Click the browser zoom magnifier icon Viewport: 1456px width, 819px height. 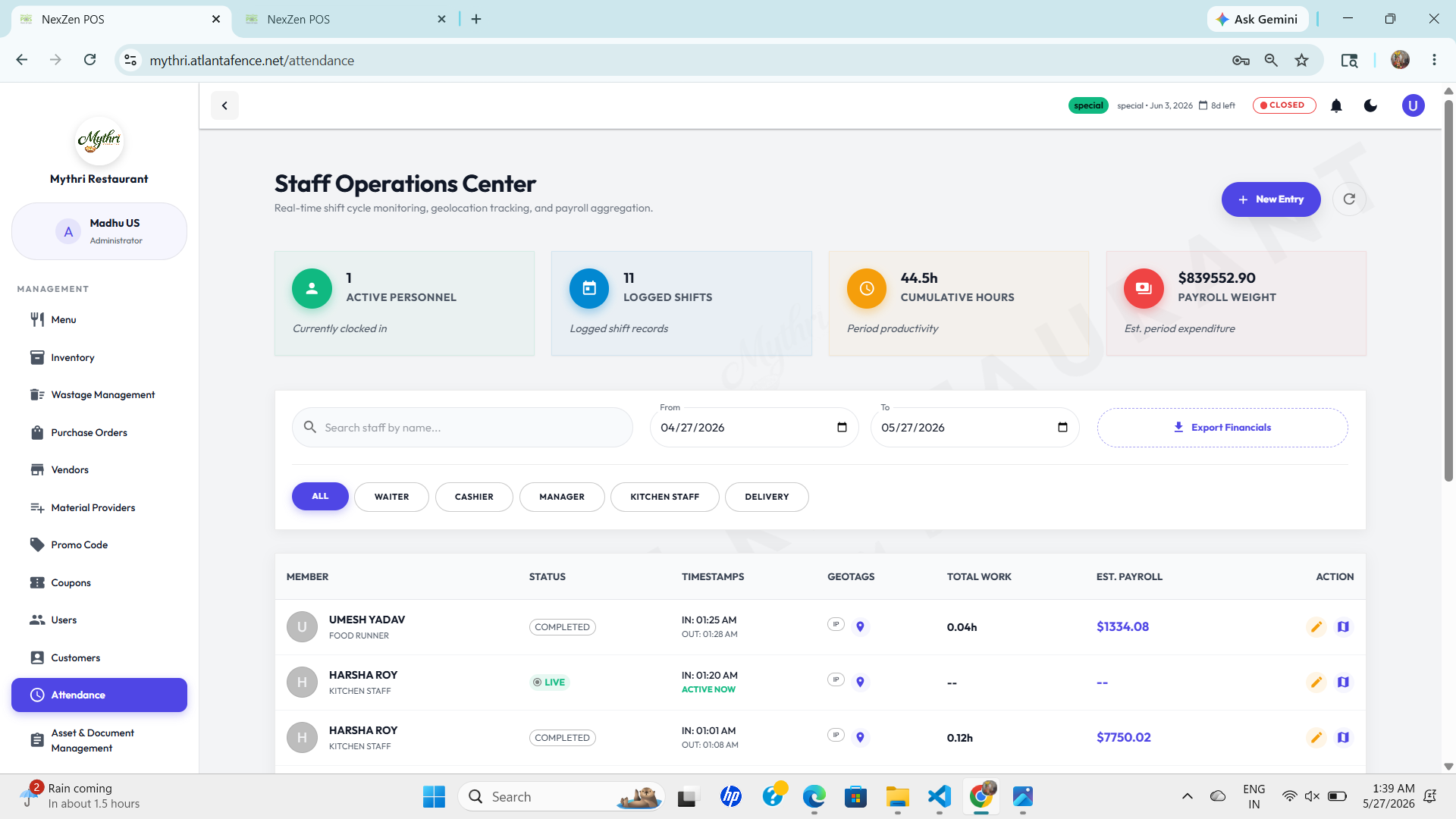click(1271, 60)
